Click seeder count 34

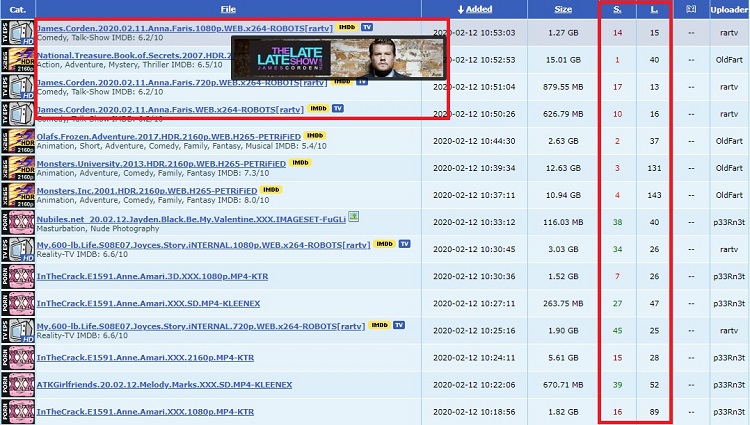click(x=618, y=249)
